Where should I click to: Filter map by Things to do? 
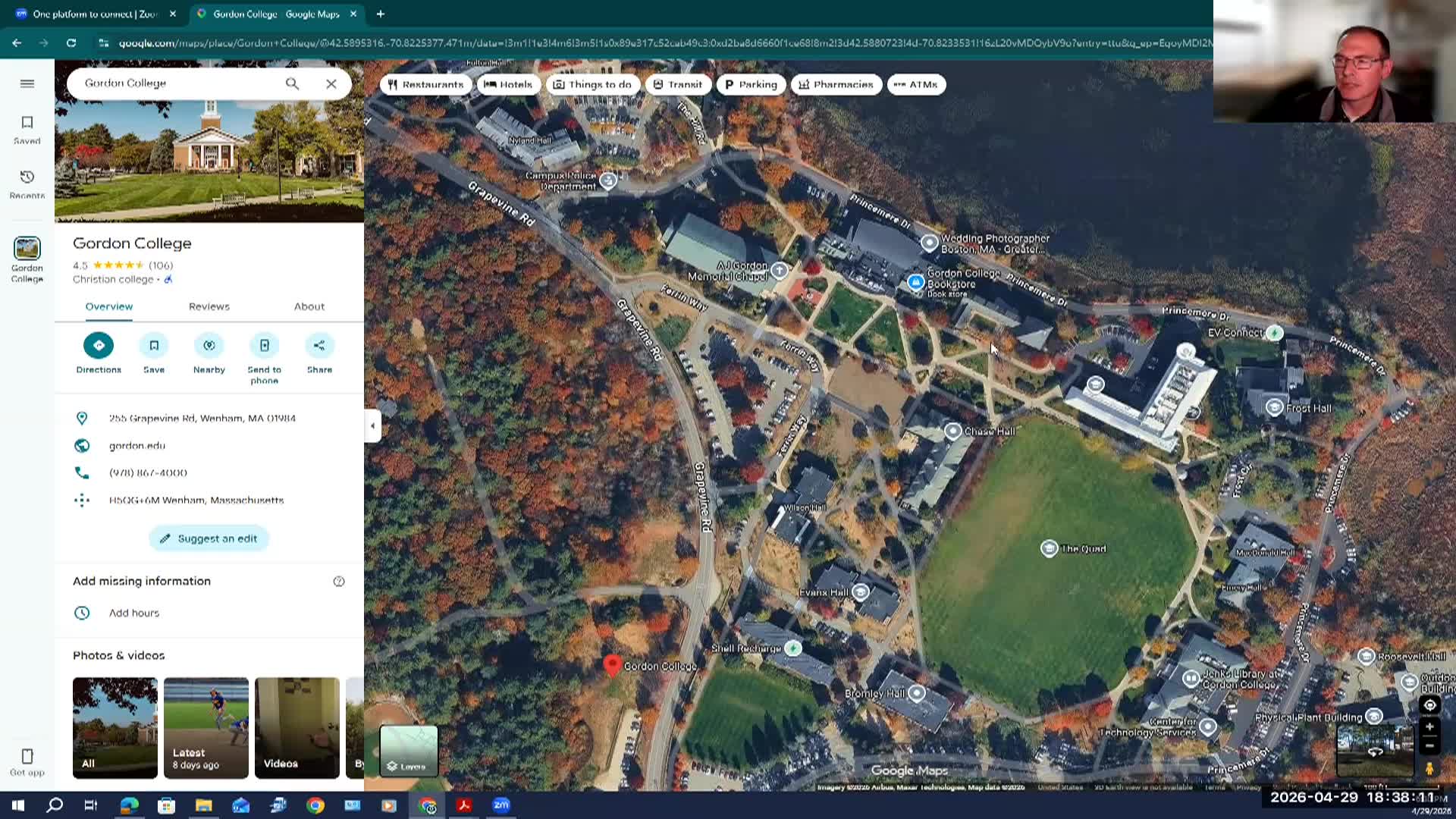(592, 84)
